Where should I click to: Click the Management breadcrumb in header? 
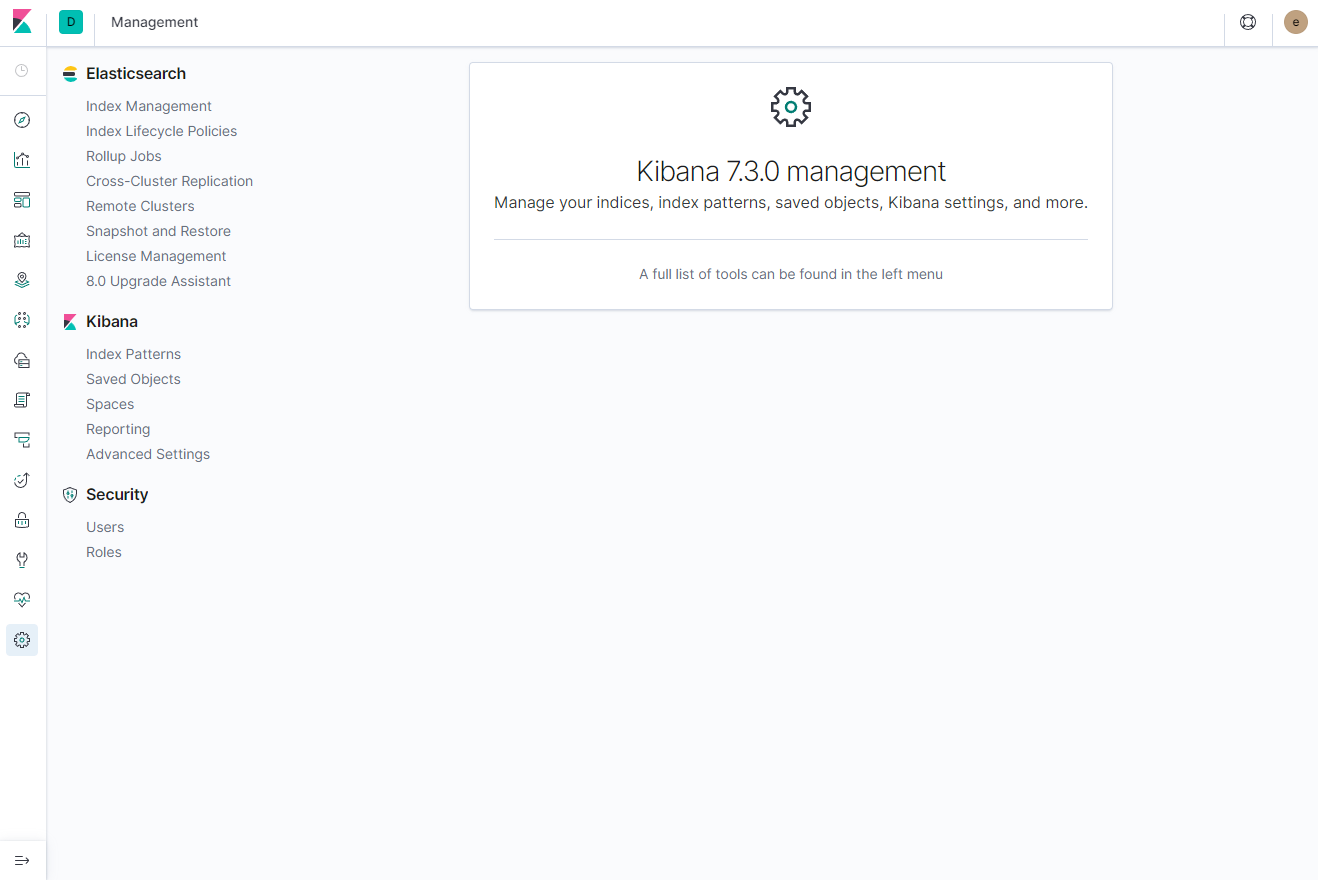(x=155, y=22)
